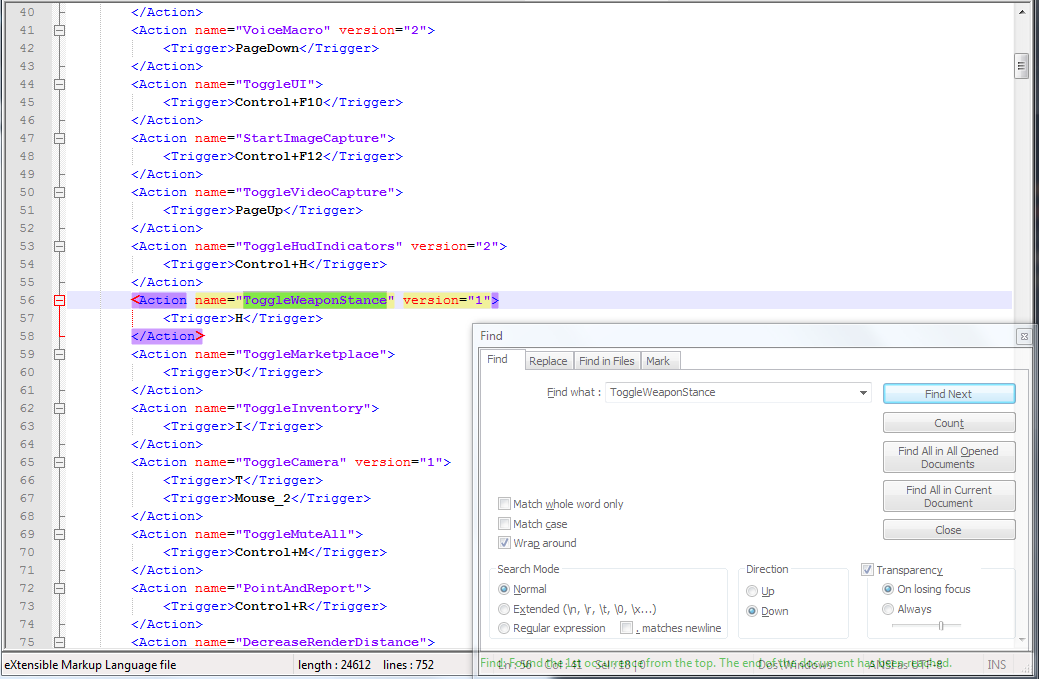The image size is (1039, 679).
Task: Collapse the ToggleWeaponStance fold marker on line 56
Action: coord(60,300)
